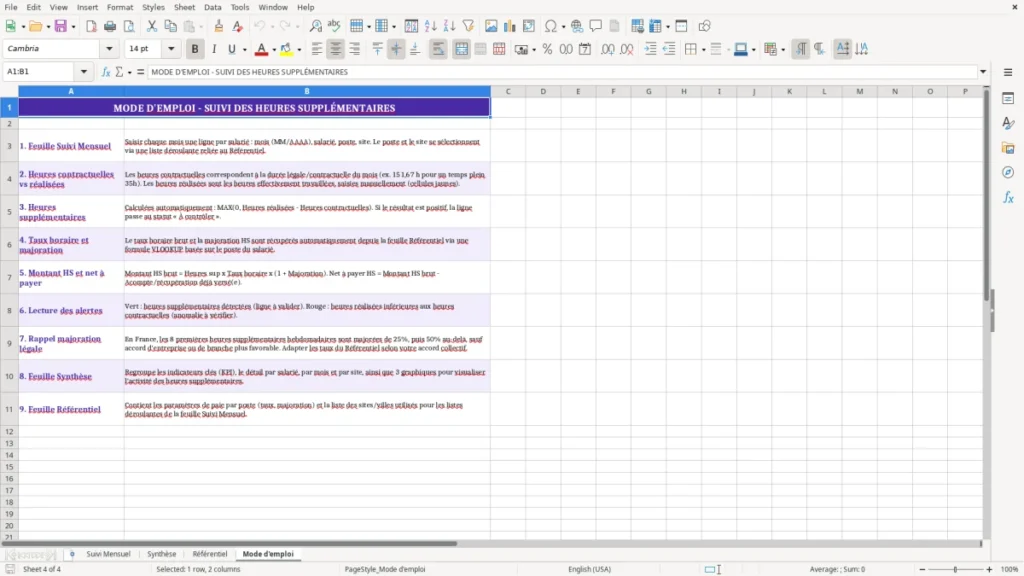Open the sidebar settings hamburger button
Image resolution: width=1024 pixels, height=576 pixels.
pos(1008,72)
